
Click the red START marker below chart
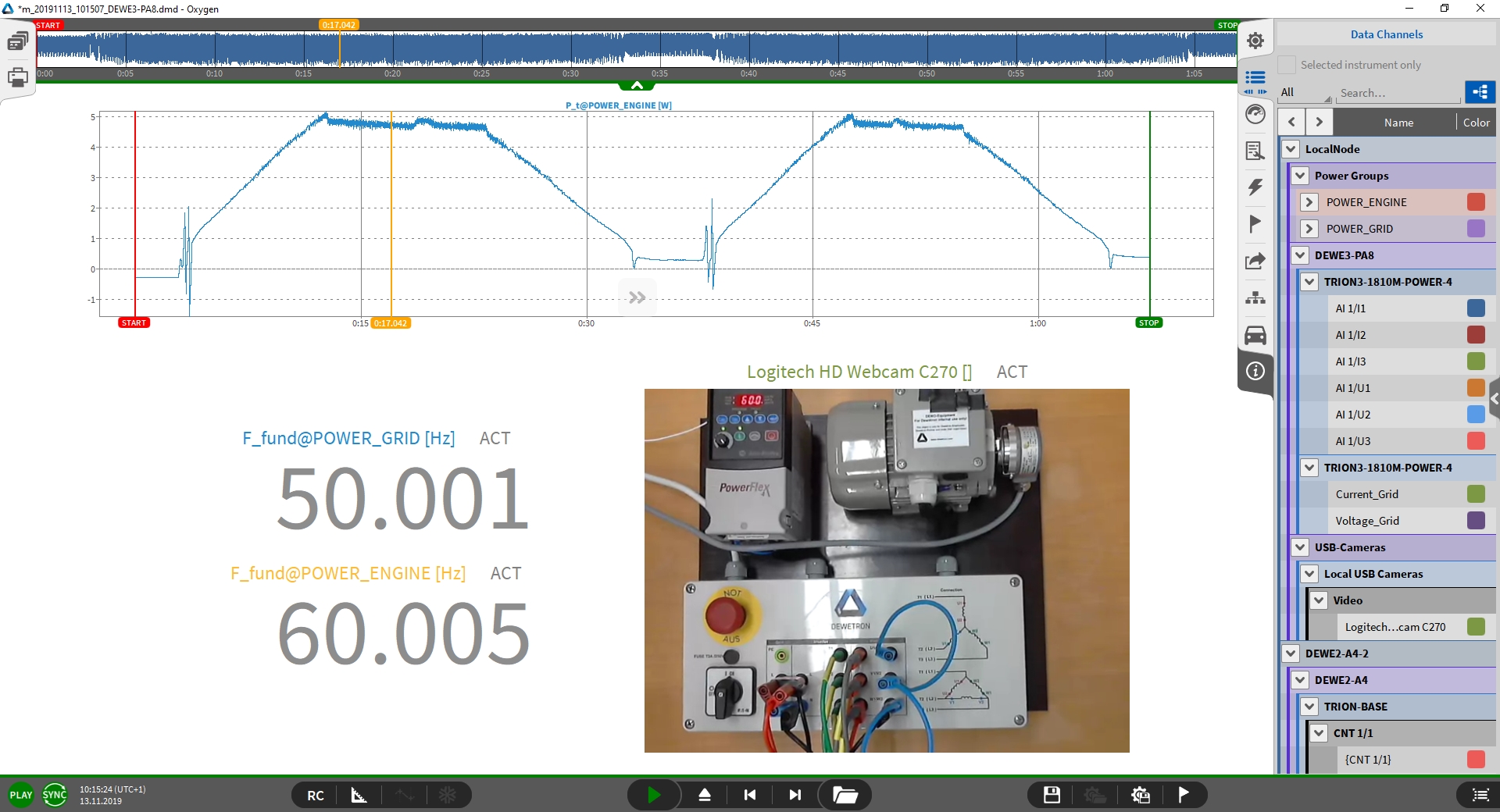[134, 323]
